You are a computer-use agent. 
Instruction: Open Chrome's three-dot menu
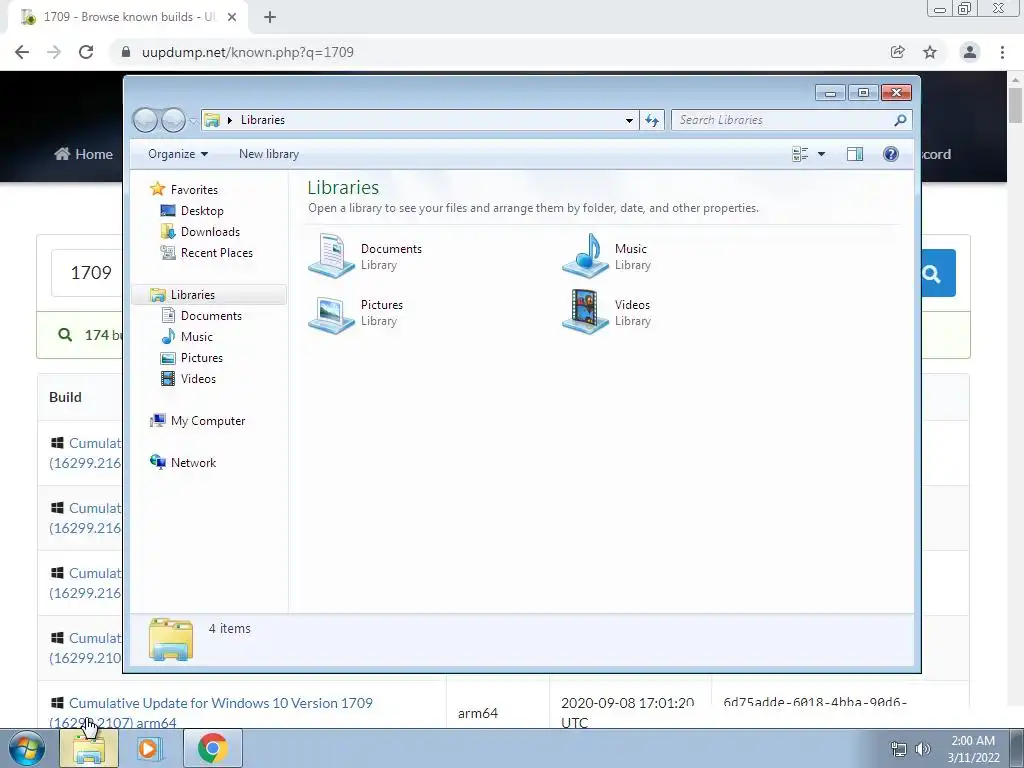point(1002,52)
